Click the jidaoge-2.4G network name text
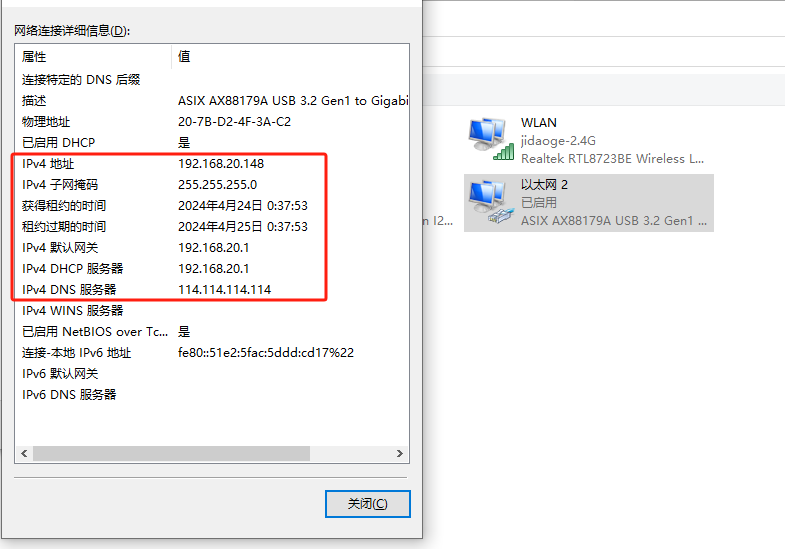 tap(558, 141)
